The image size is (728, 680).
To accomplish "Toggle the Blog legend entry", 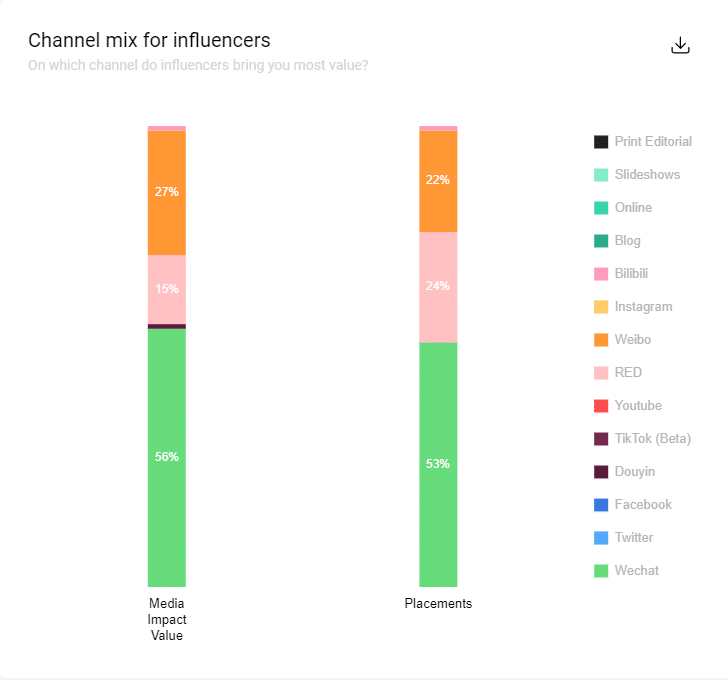I will [x=627, y=241].
